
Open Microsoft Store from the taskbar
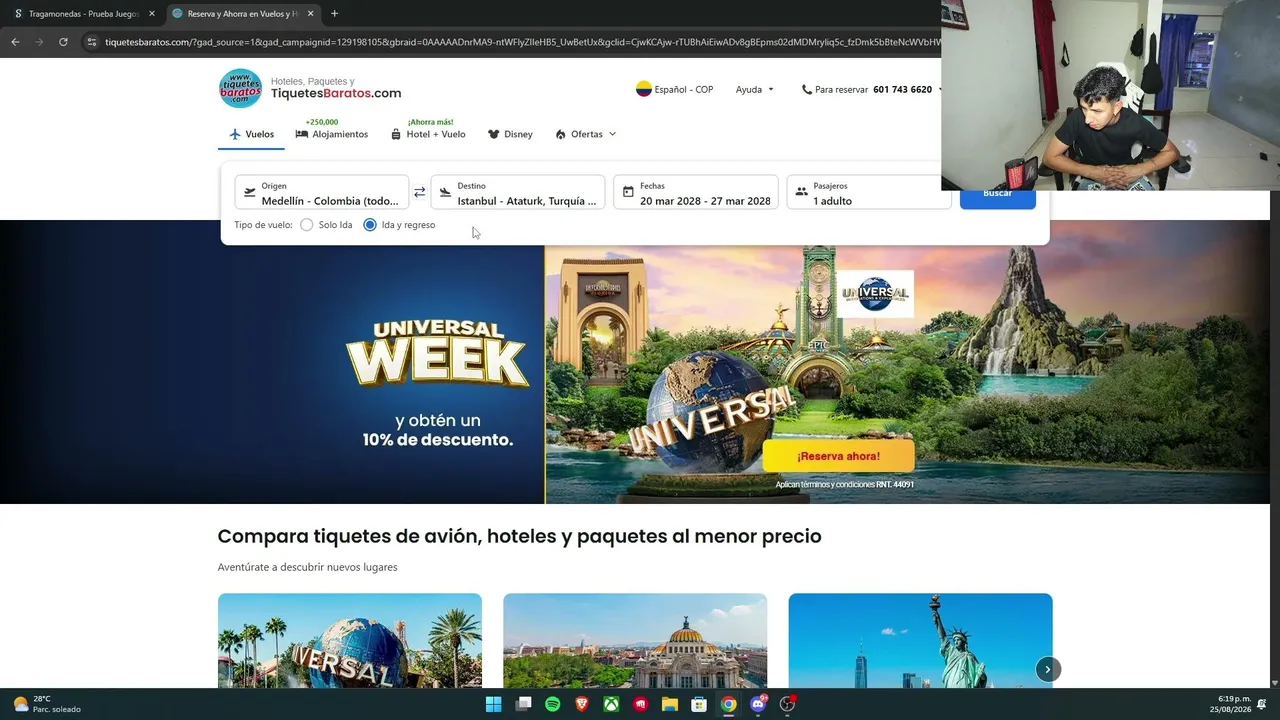(699, 704)
